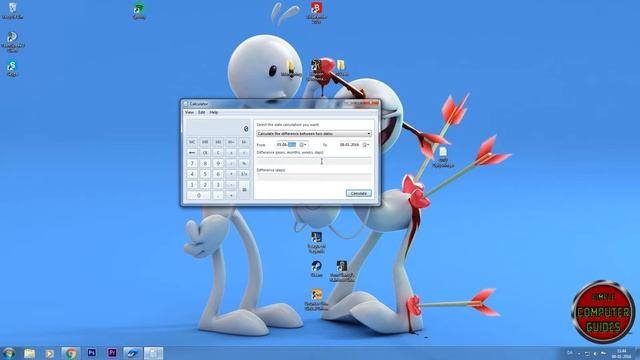Click the number 6 key

218,174
